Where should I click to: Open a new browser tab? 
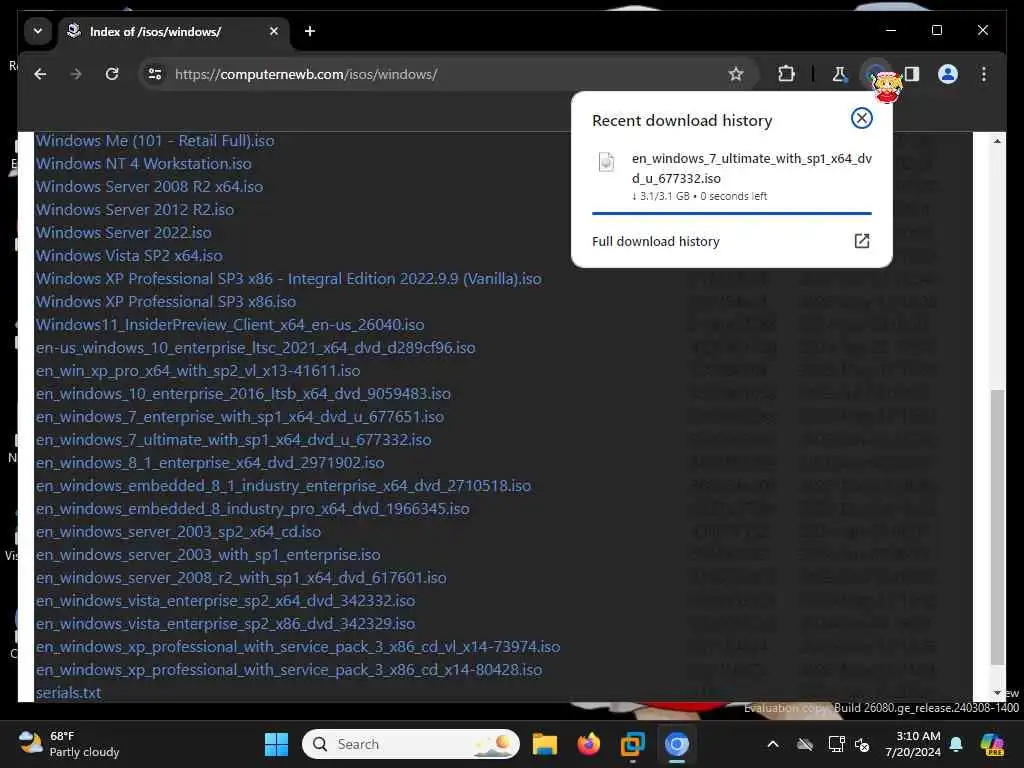310,31
